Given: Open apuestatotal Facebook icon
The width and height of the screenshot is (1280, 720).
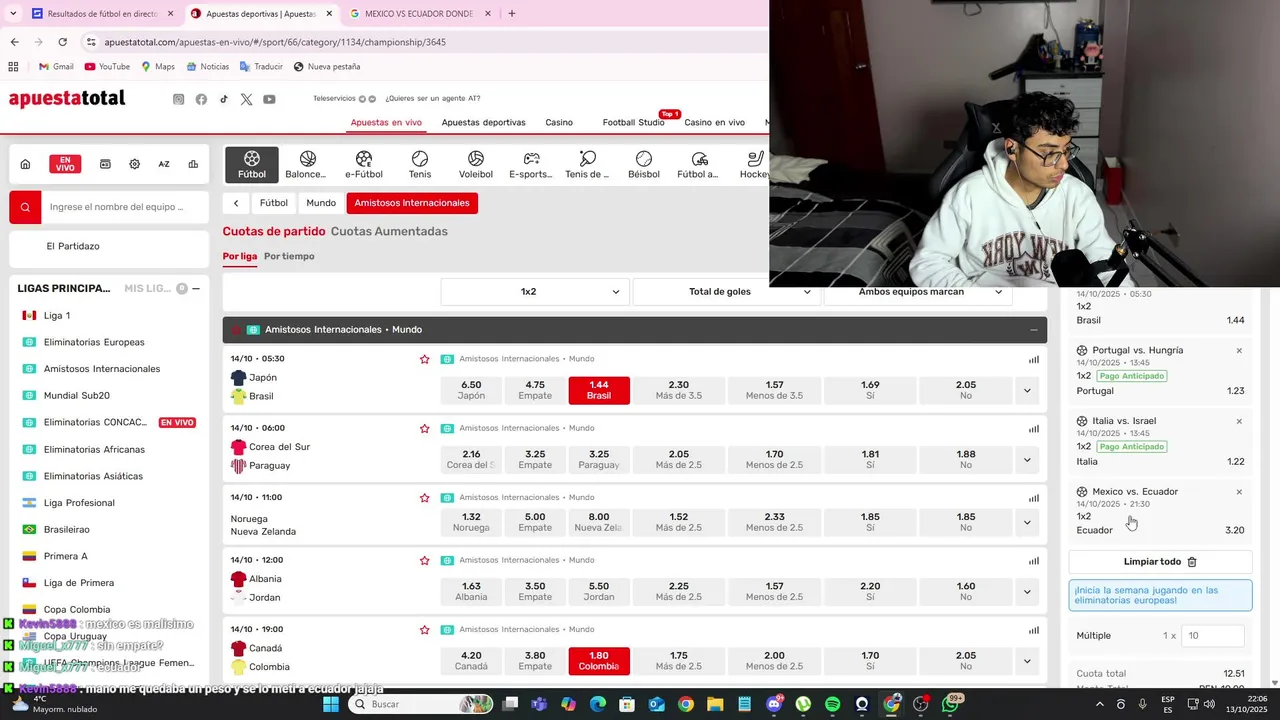Looking at the screenshot, I should pyautogui.click(x=201, y=99).
